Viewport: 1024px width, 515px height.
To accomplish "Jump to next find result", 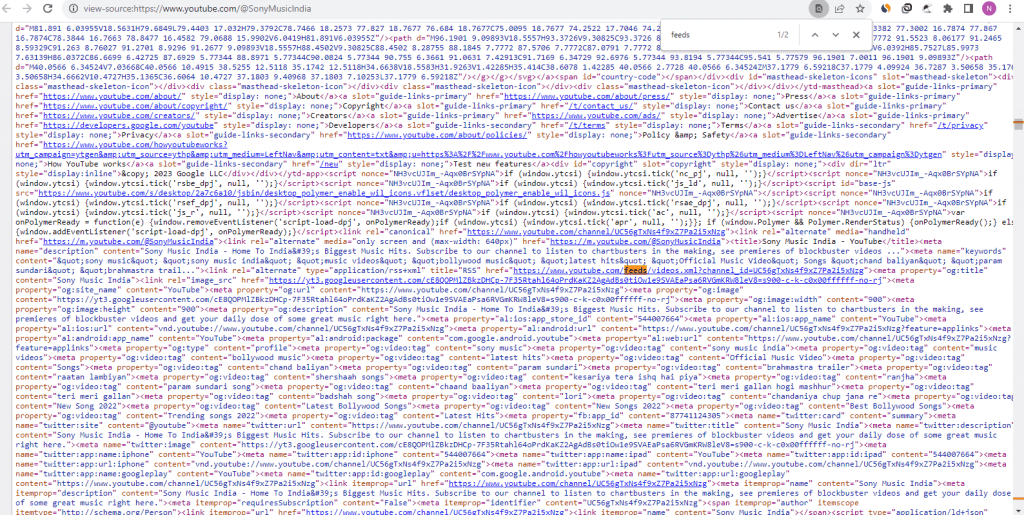I will coord(835,35).
